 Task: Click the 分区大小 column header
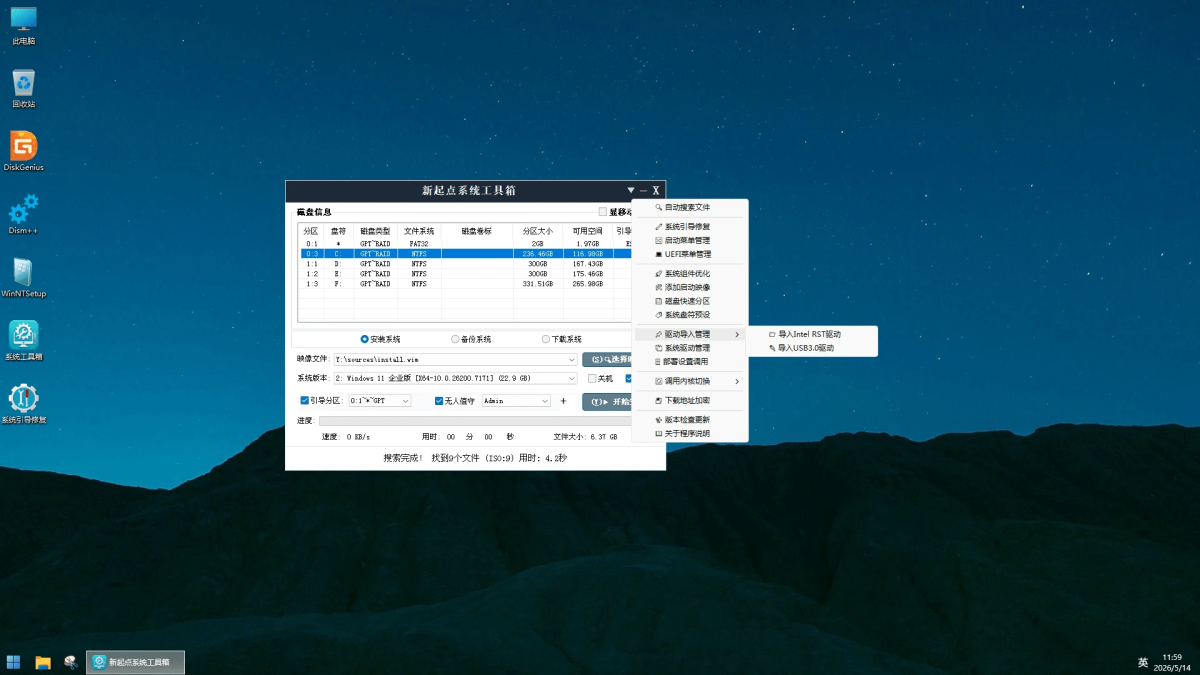pos(537,231)
